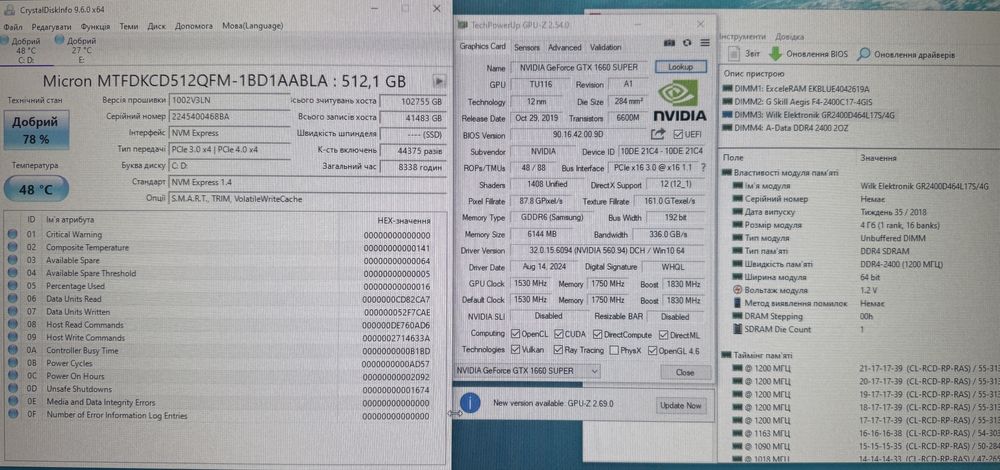Click the Percentage Used status circle
Viewport: 1000px width, 470px height.
[12, 286]
